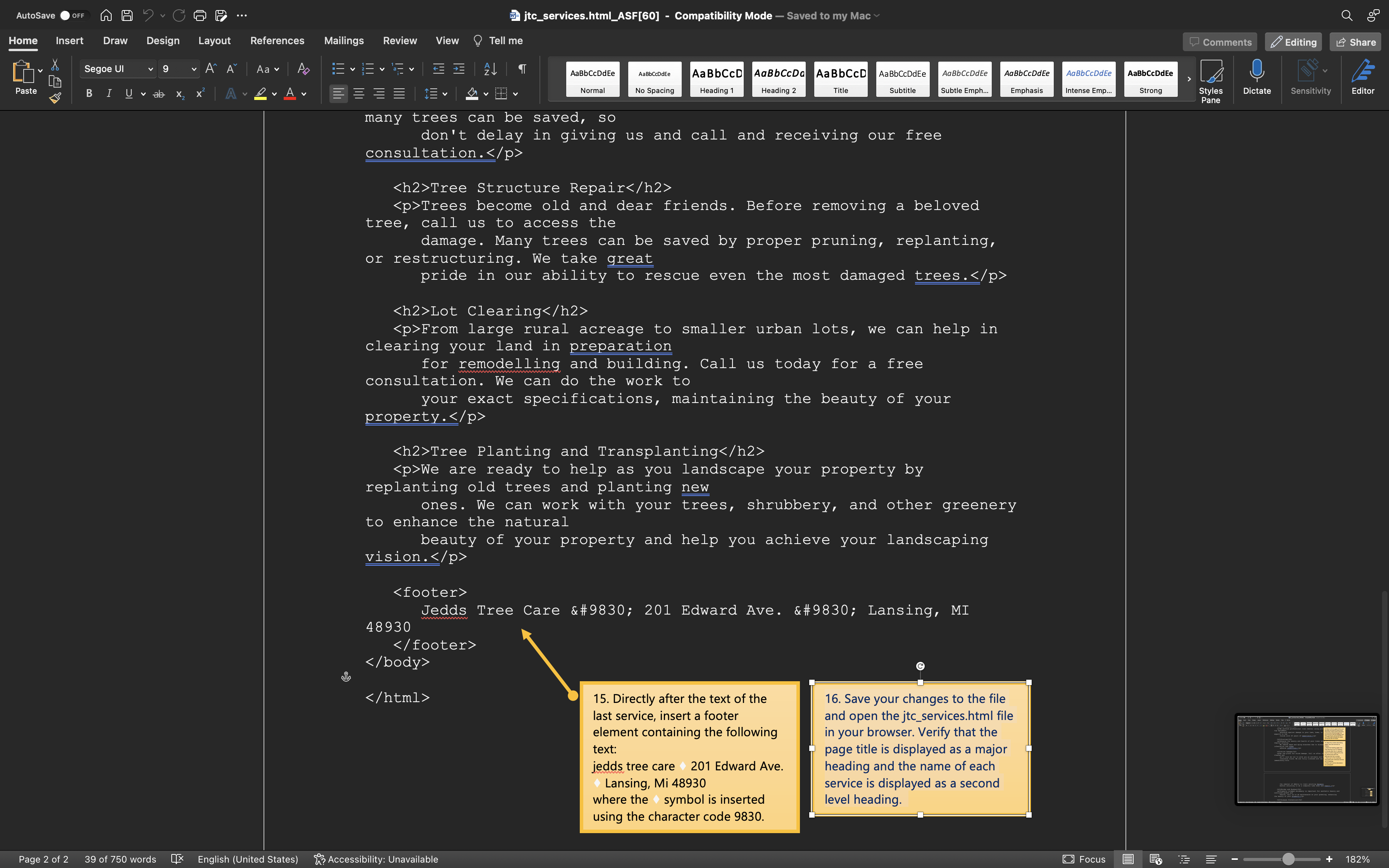Open the References tab
The image size is (1389, 868).
pos(277,41)
